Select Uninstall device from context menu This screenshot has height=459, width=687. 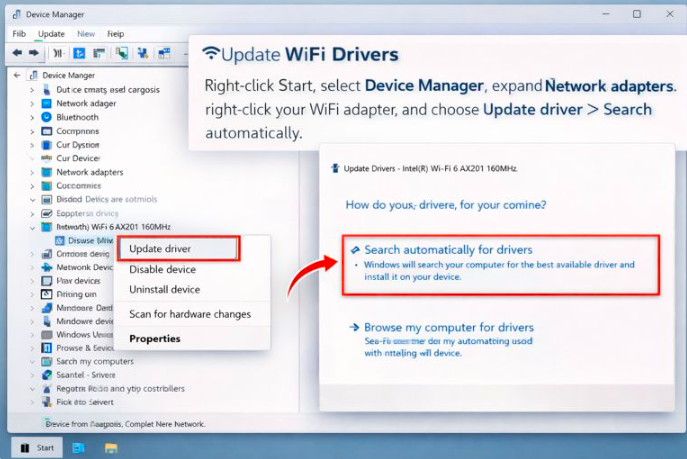point(164,290)
